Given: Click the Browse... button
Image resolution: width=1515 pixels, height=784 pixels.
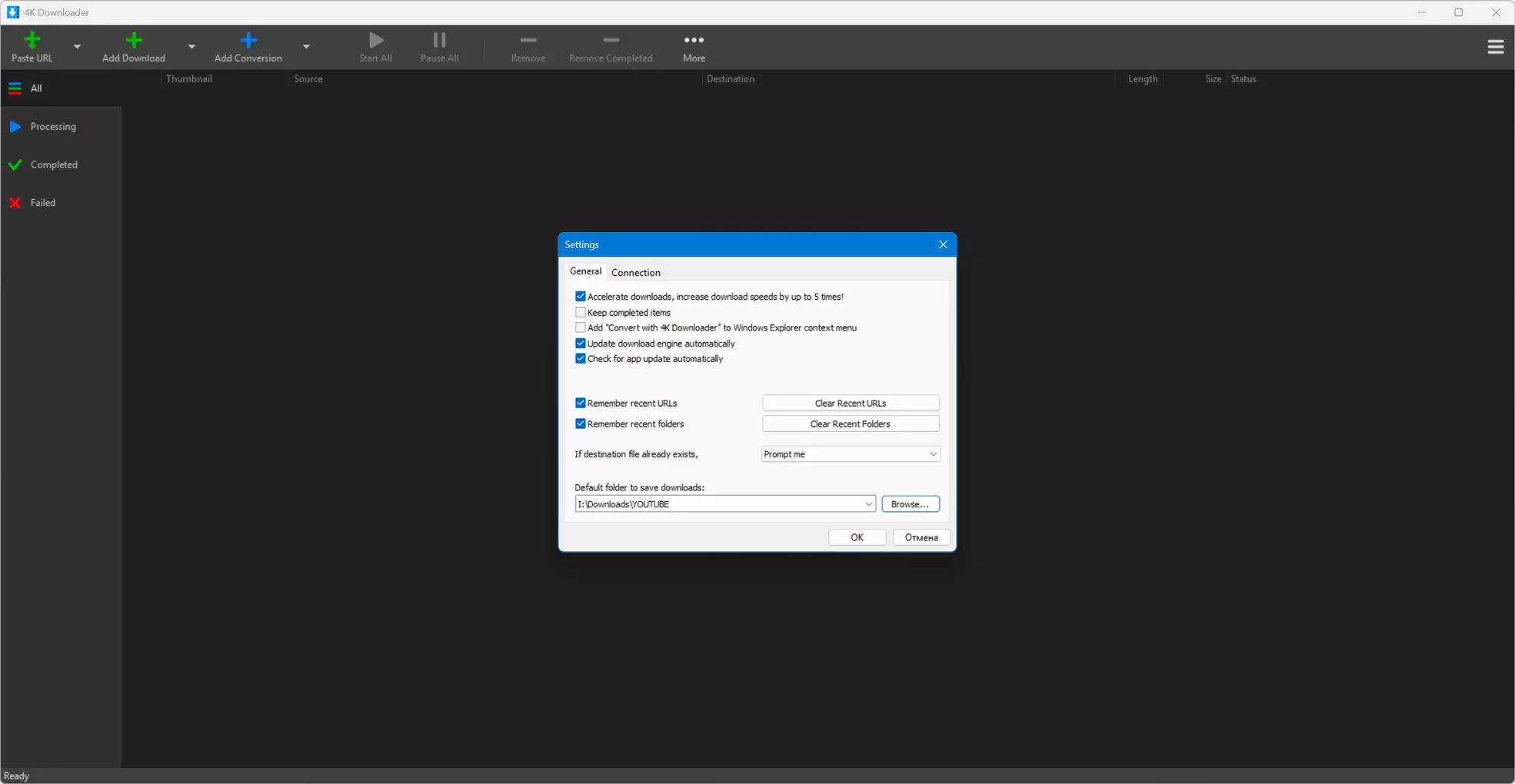Looking at the screenshot, I should click(x=911, y=504).
